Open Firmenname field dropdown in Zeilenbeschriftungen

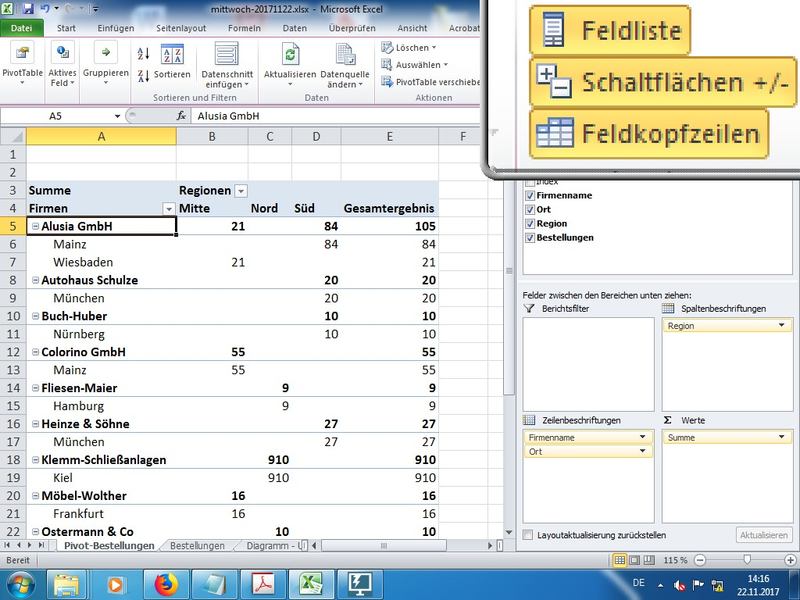point(642,437)
